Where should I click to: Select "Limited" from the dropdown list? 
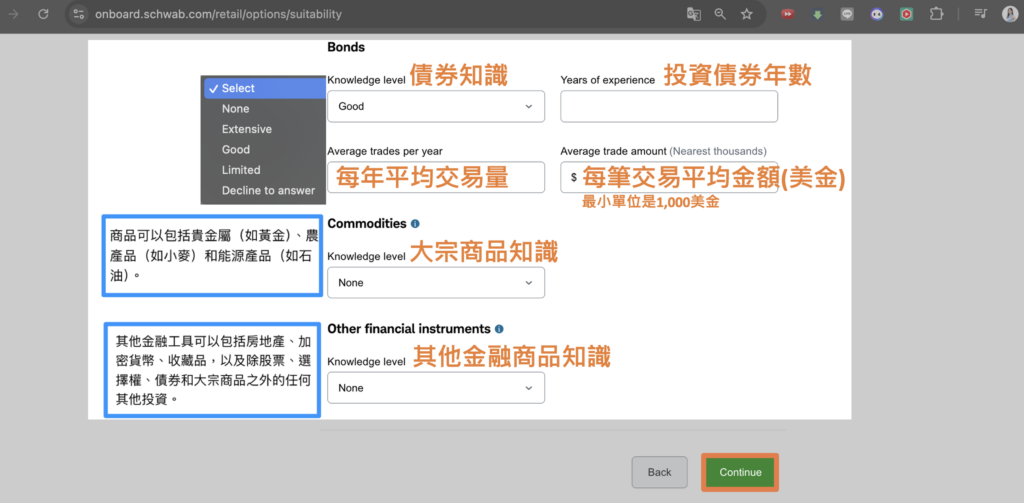tap(241, 170)
